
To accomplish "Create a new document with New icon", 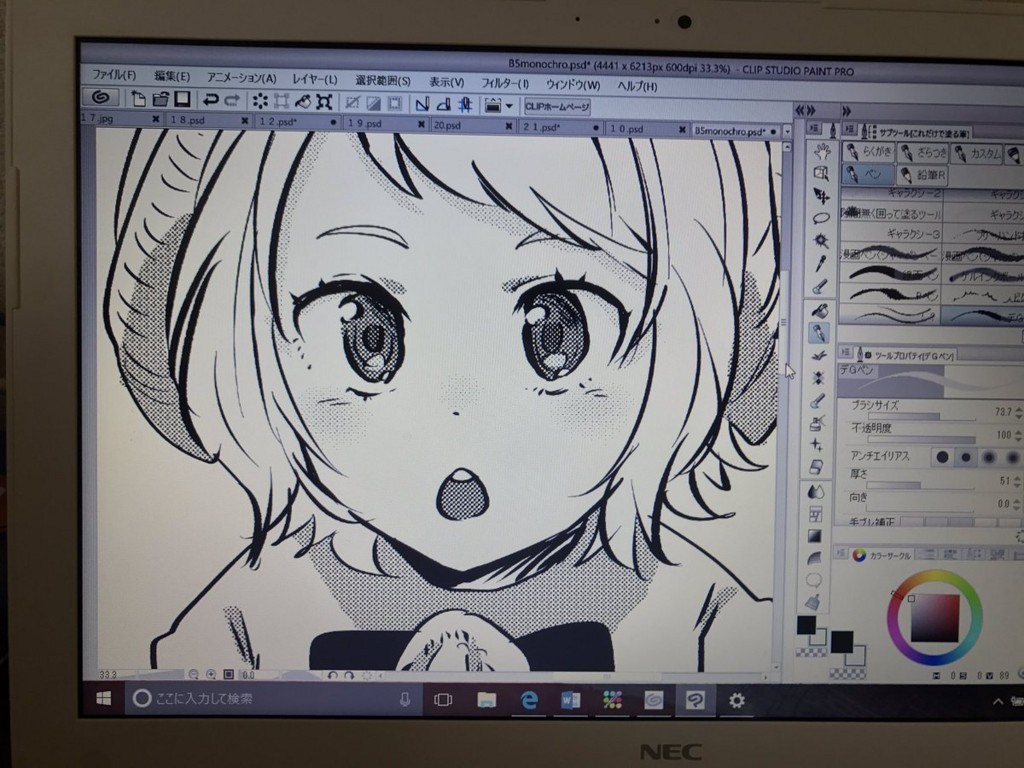I will 138,99.
